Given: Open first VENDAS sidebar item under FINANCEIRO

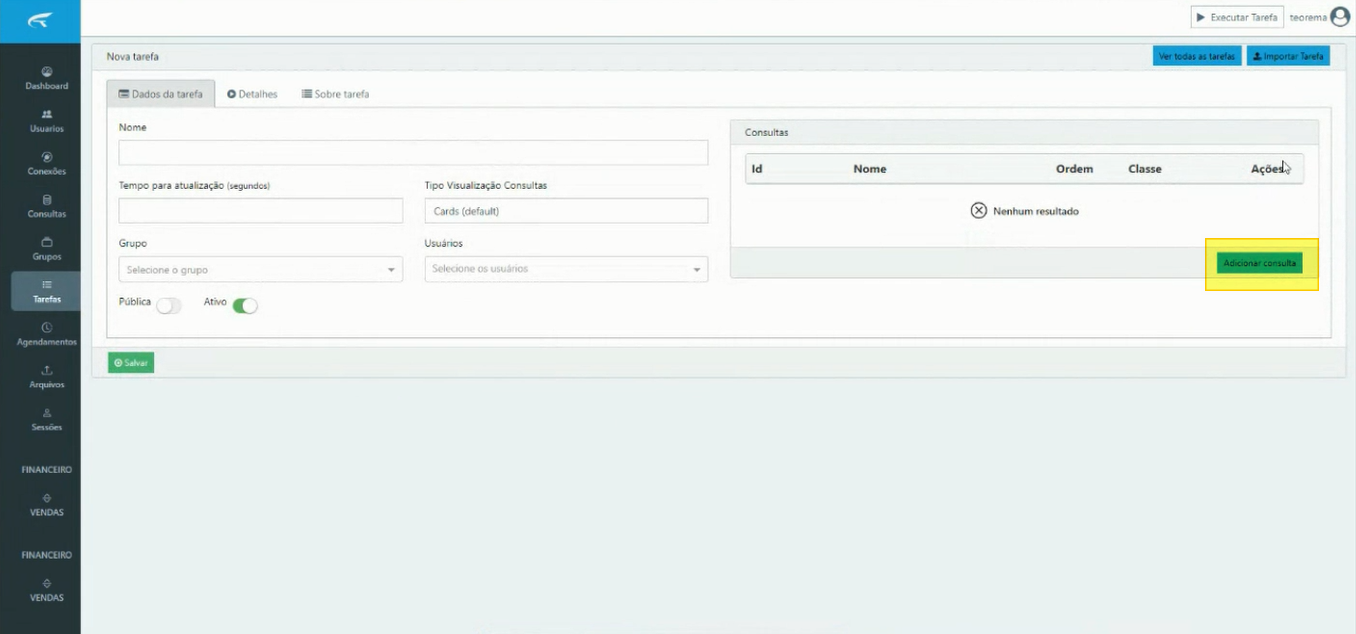Looking at the screenshot, I should coord(47,505).
